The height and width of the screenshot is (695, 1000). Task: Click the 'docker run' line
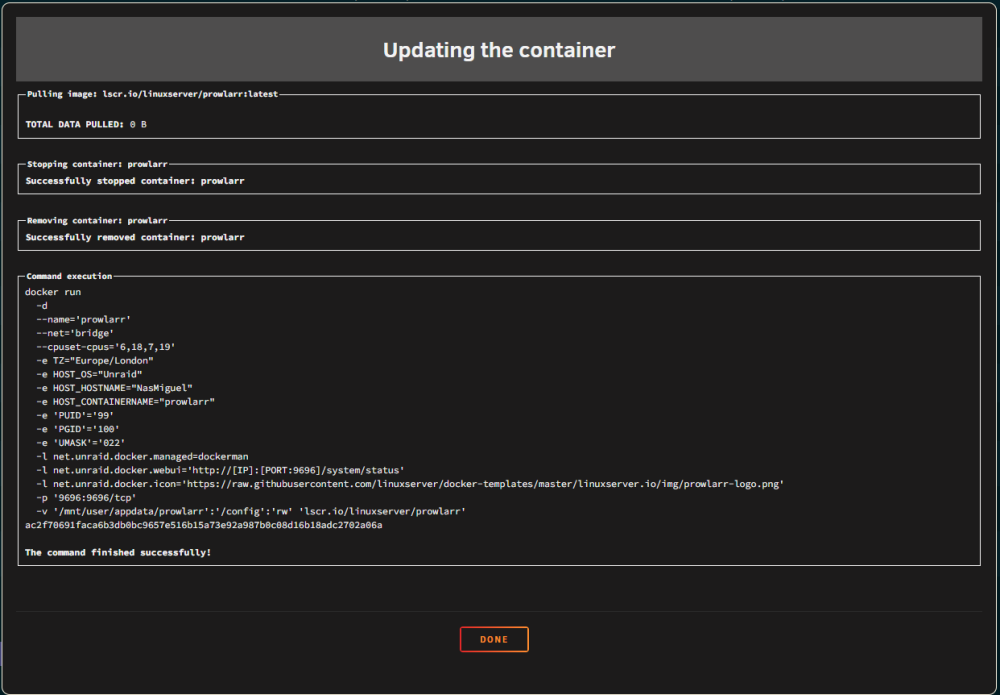click(53, 292)
